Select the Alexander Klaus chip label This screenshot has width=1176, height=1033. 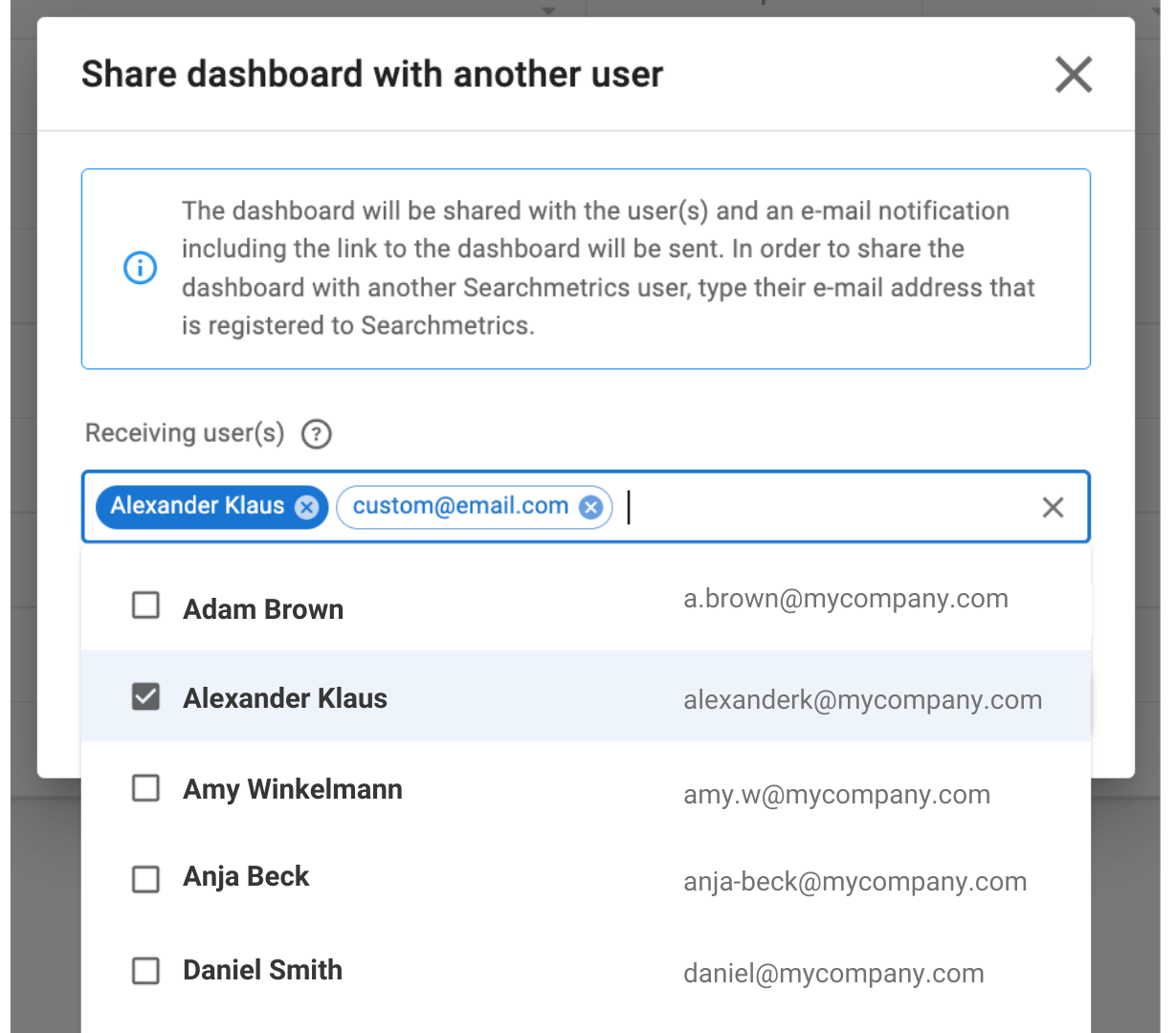click(x=197, y=506)
